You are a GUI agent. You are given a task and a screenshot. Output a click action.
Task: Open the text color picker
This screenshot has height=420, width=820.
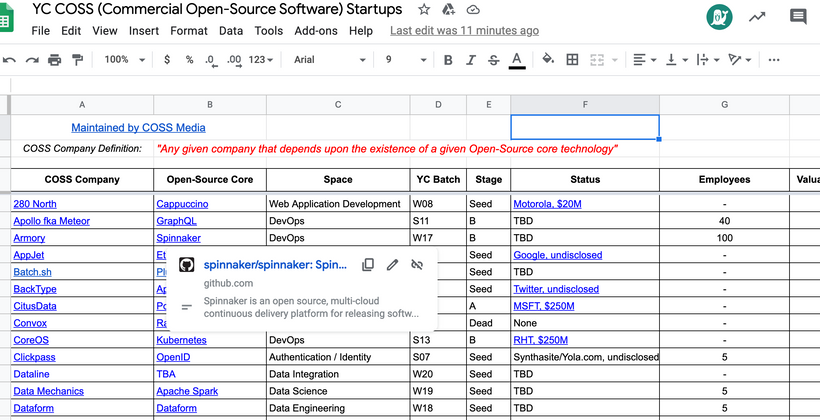[x=517, y=60]
